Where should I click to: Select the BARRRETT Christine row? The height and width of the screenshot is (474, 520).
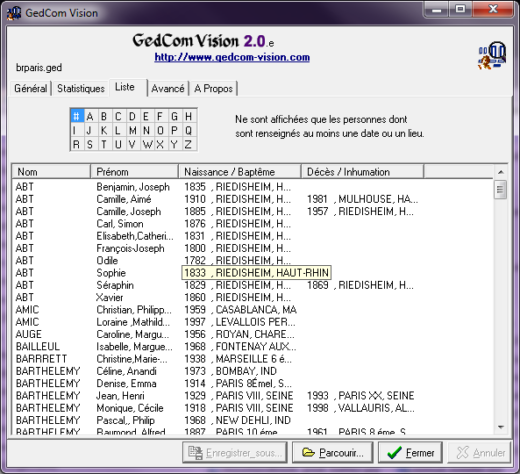click(x=252, y=359)
